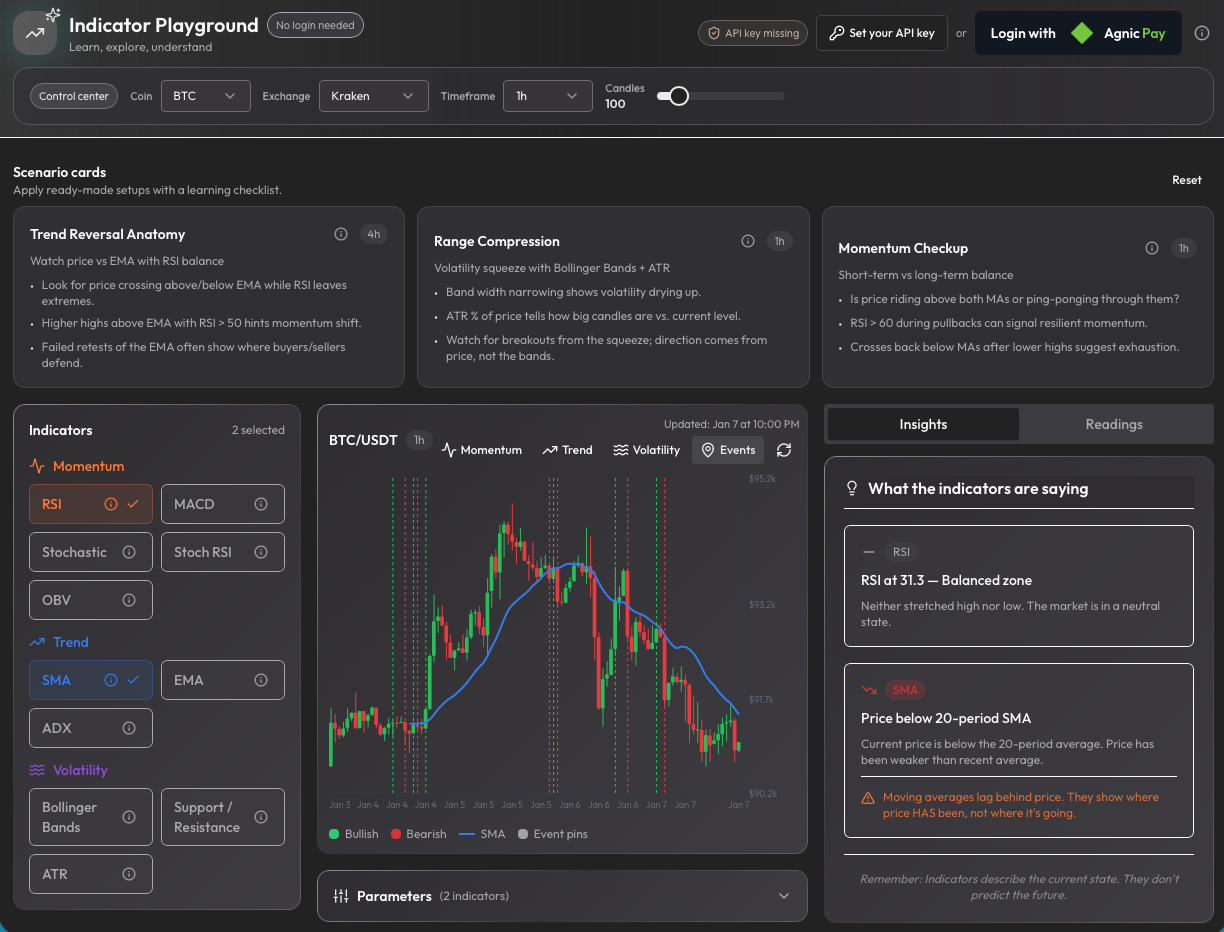The image size is (1224, 932).
Task: Toggle the Events overlay on the chart
Action: tap(727, 450)
